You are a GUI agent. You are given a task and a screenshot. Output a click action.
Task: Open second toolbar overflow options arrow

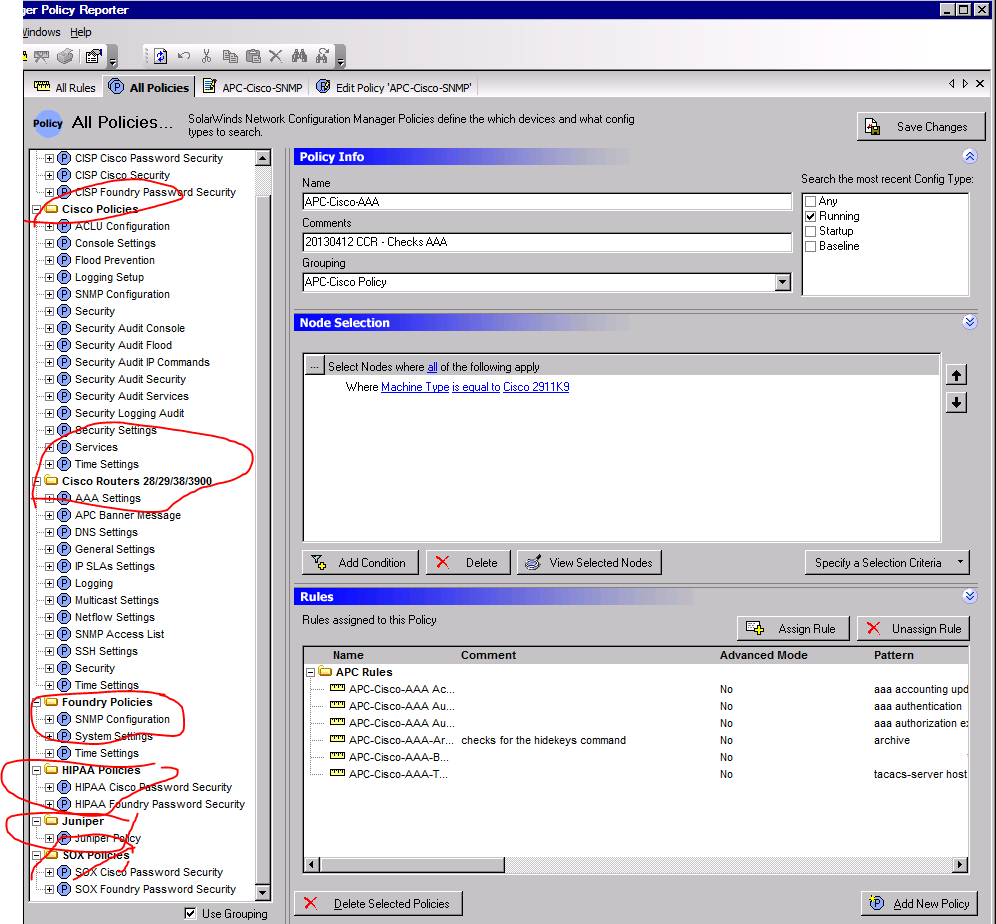coord(340,58)
